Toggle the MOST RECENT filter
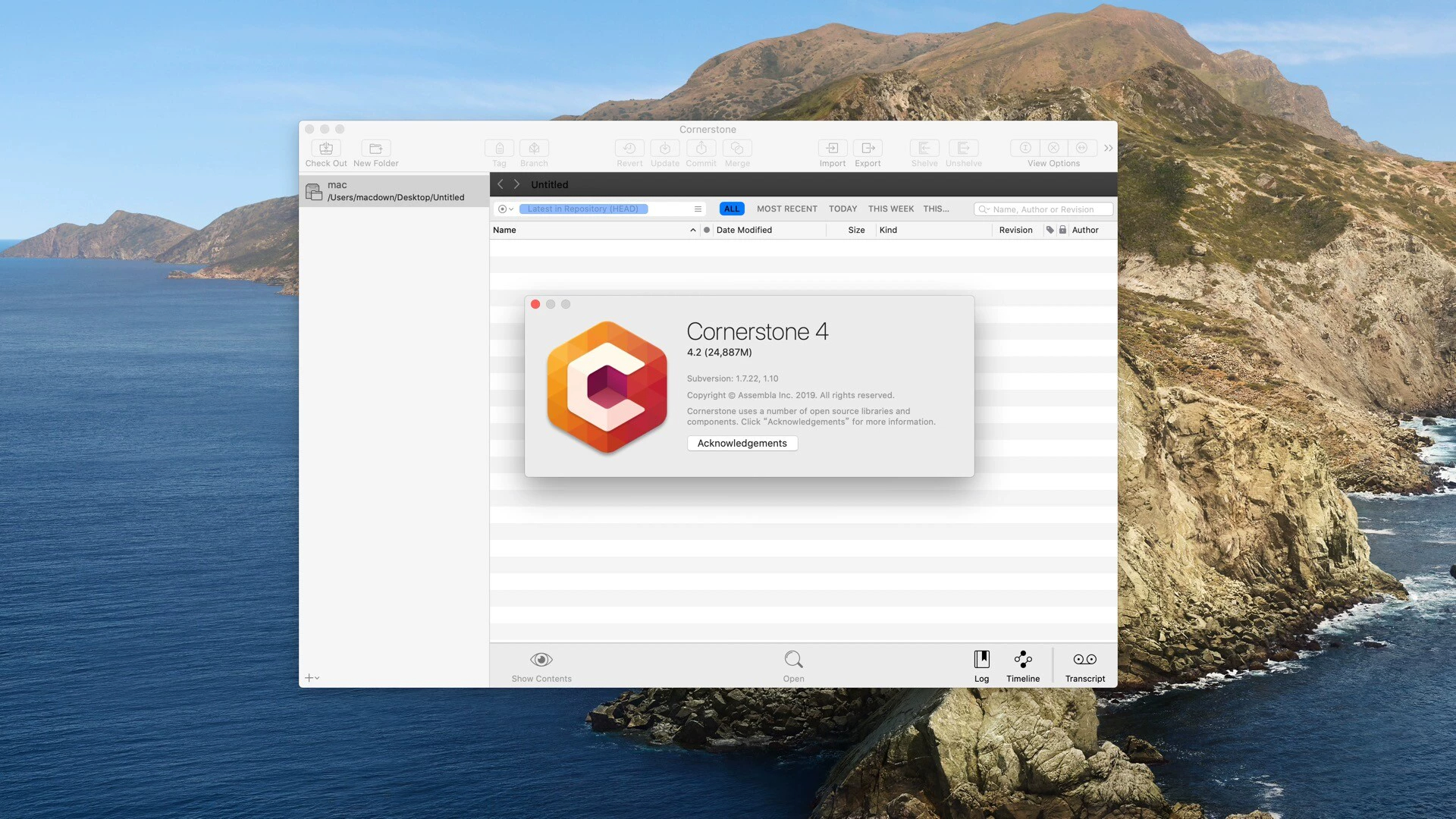Screen dimensions: 1456x819 pyautogui.click(x=786, y=209)
